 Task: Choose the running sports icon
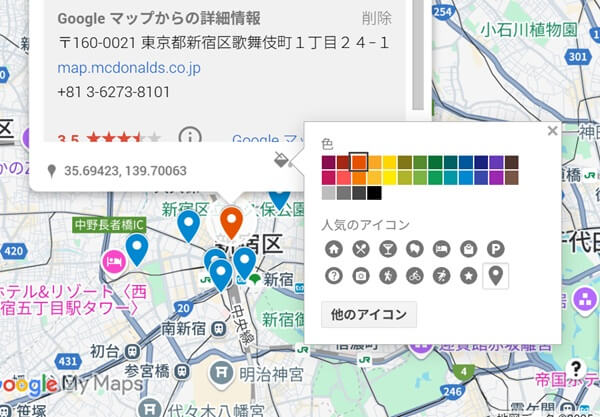pyautogui.click(x=442, y=276)
